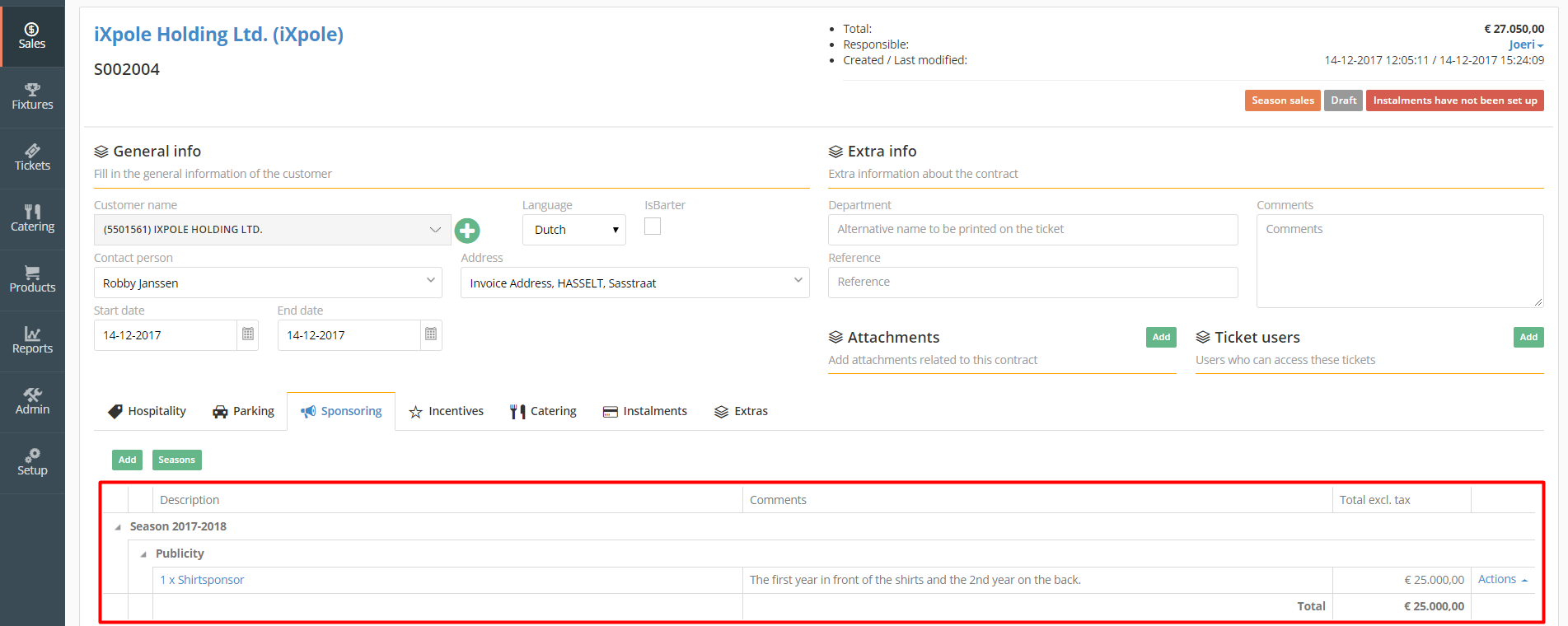Click the Extra info layers icon
The height and width of the screenshot is (626, 1568).
point(835,152)
